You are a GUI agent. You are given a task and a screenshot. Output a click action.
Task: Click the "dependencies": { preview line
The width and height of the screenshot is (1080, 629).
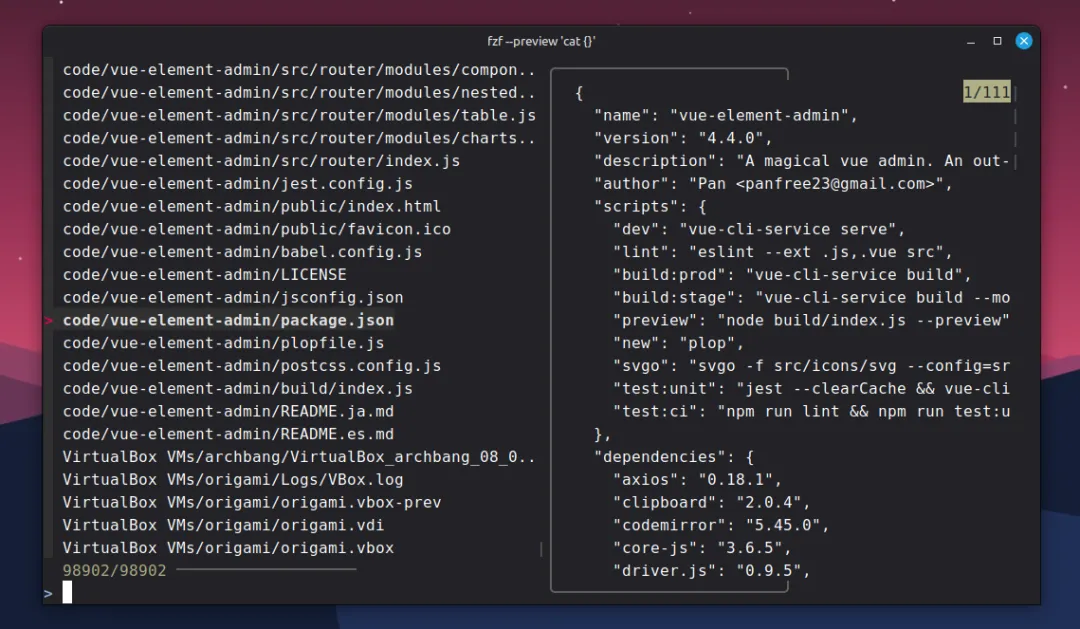pos(674,456)
